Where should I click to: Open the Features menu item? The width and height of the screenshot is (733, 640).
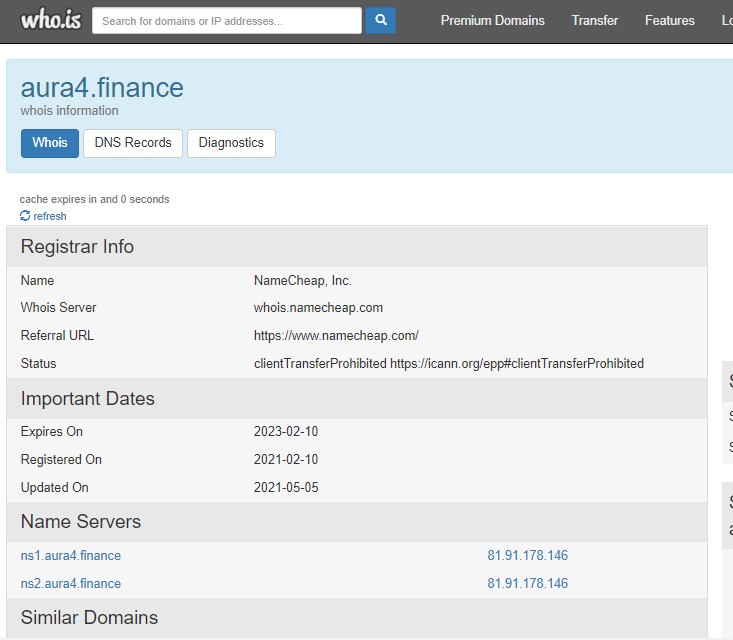point(669,21)
